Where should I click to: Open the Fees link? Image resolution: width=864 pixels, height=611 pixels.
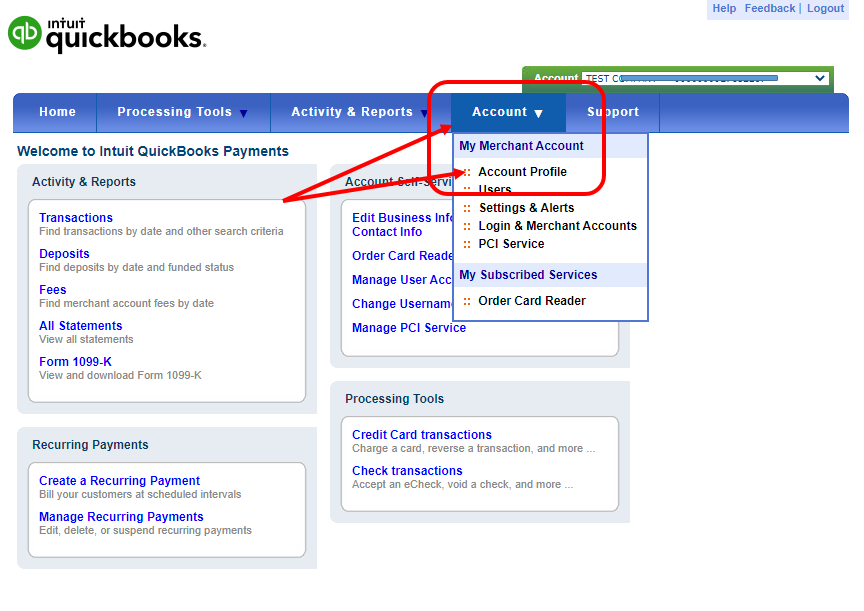[52, 290]
